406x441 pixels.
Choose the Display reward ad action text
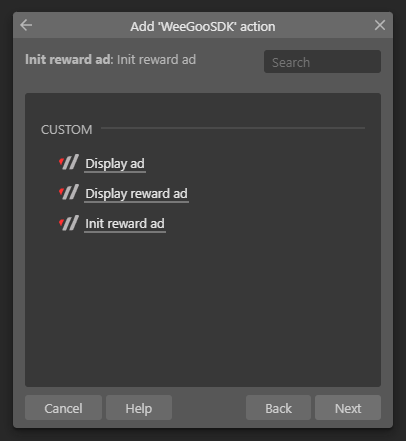136,194
